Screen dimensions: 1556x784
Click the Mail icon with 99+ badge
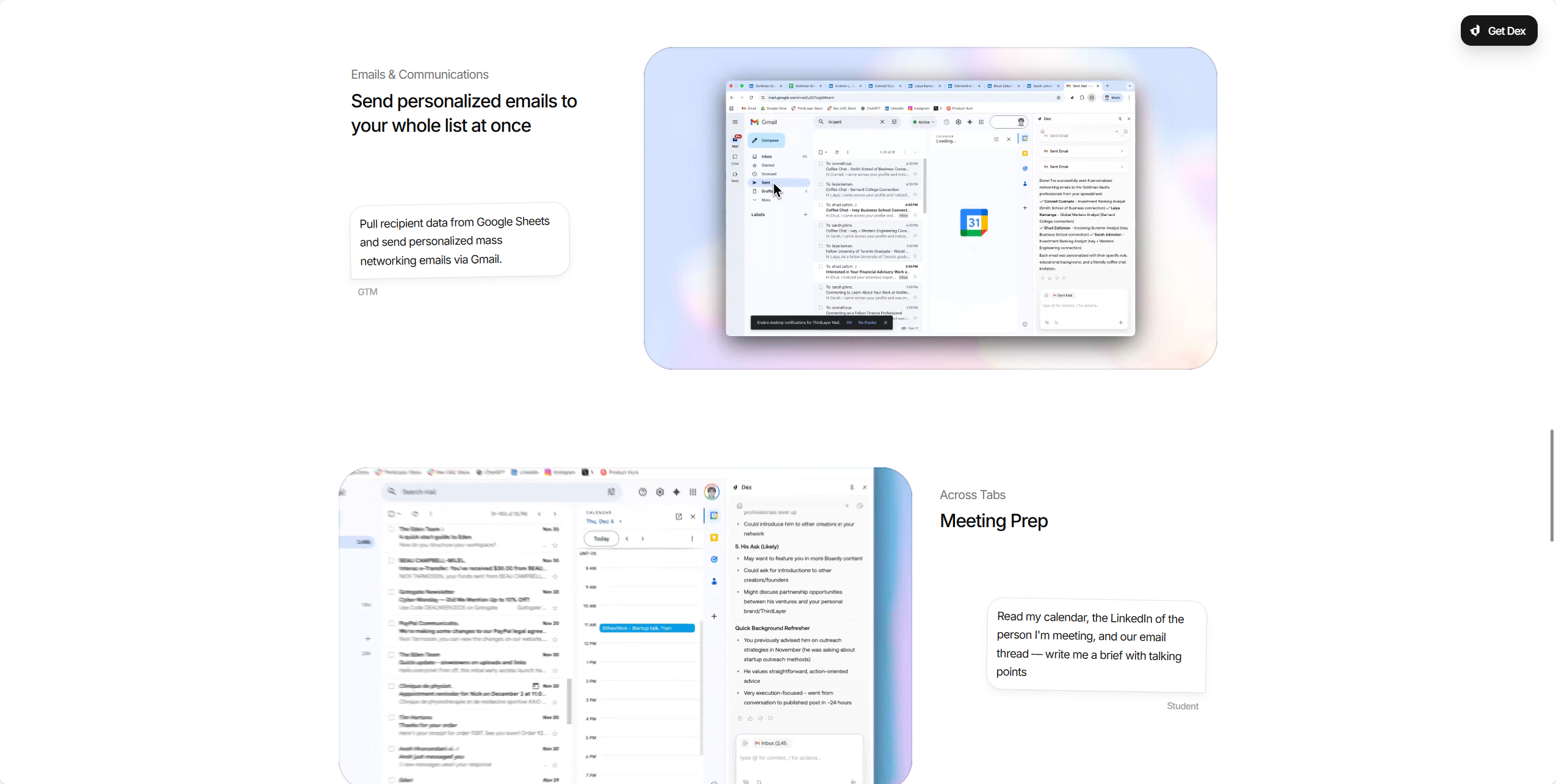click(735, 140)
